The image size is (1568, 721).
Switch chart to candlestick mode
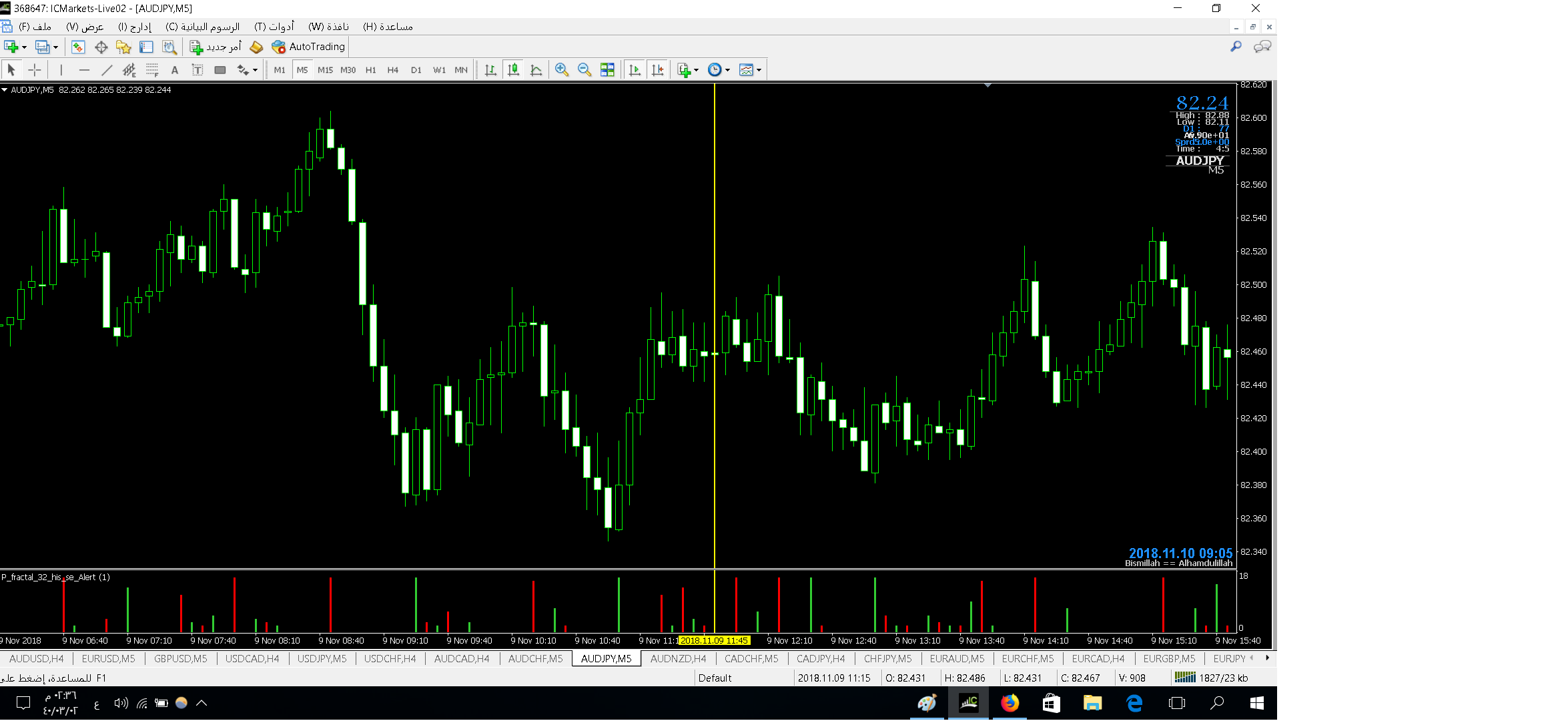tap(513, 70)
